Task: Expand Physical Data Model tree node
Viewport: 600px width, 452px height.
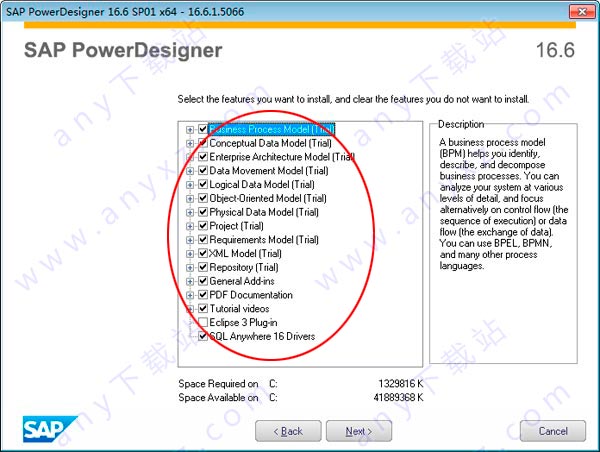Action: [190, 212]
